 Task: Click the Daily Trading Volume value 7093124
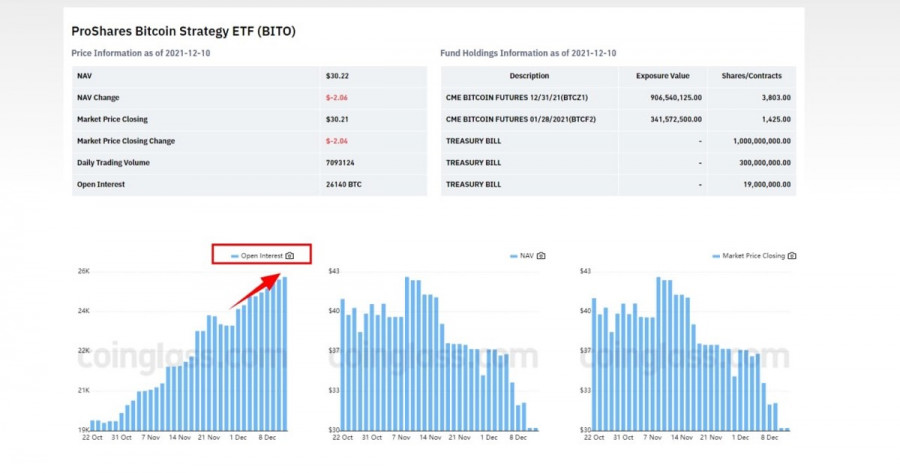coord(340,163)
